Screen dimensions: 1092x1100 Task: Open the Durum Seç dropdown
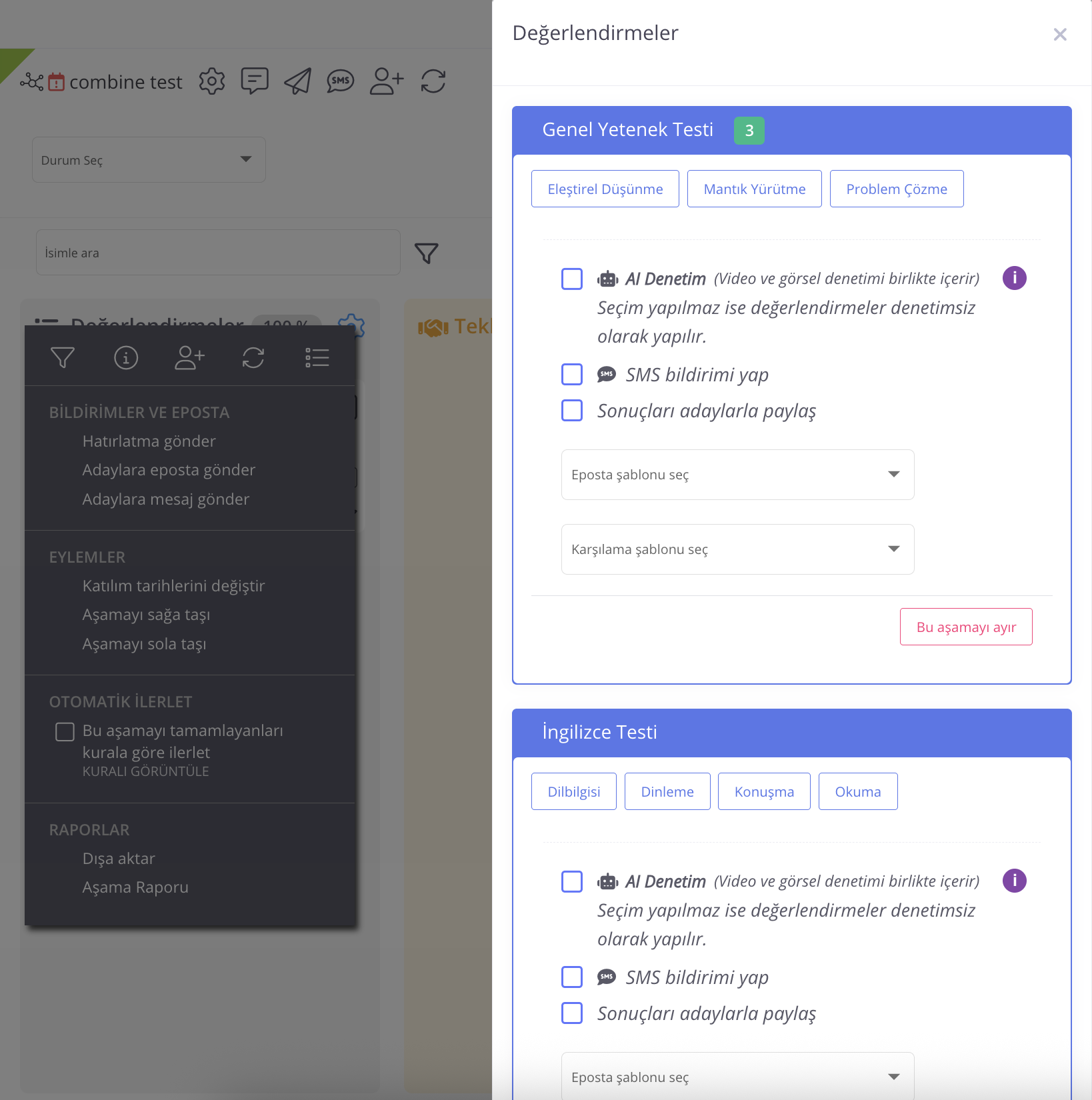(149, 160)
